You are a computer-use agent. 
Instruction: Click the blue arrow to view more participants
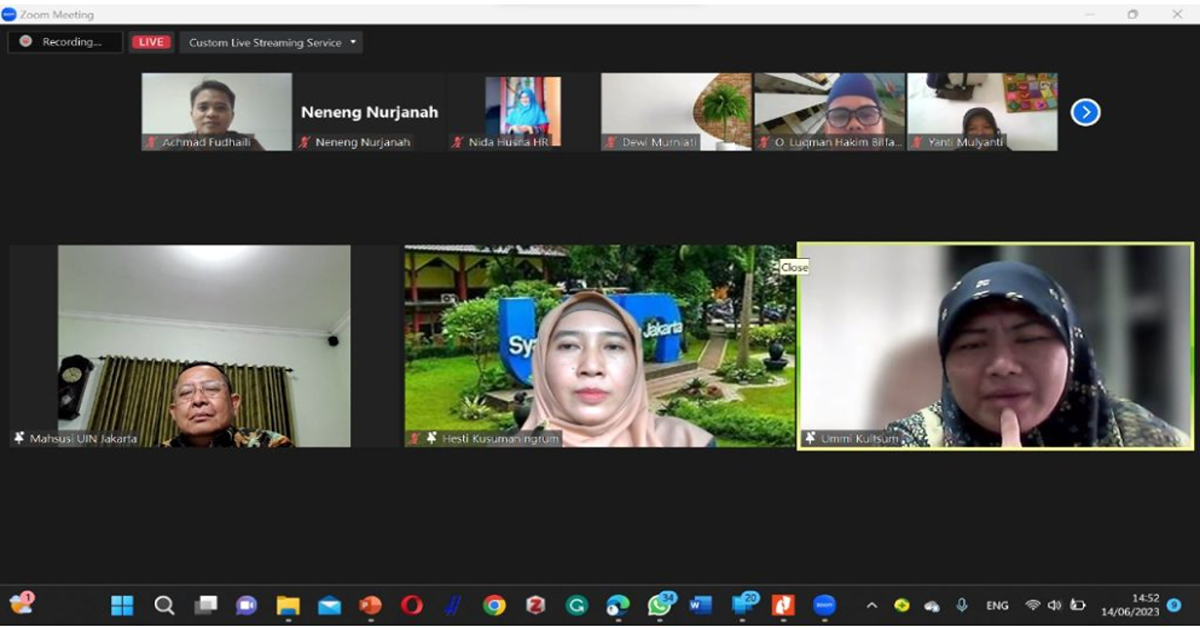(1084, 113)
